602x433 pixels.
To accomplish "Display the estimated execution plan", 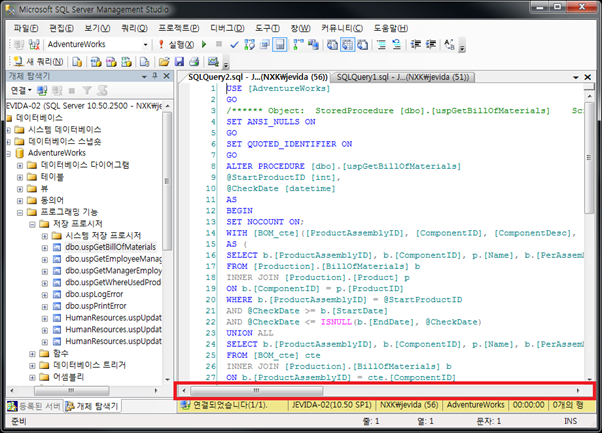I will pos(249,45).
